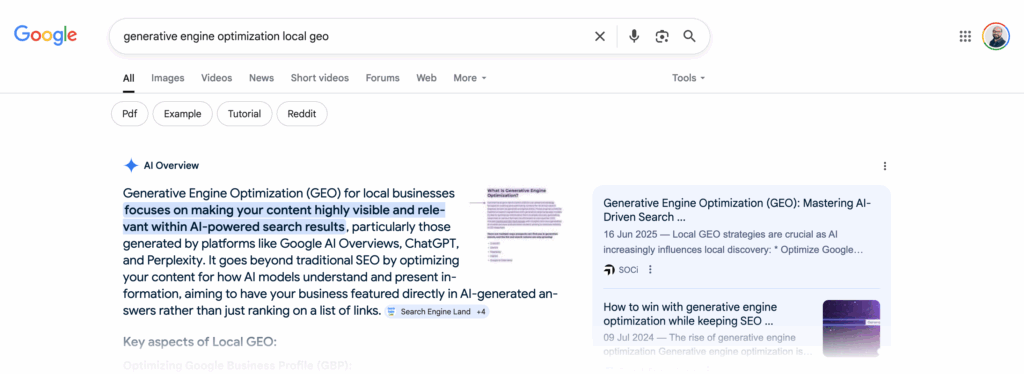Open Google Lens image search icon
Image resolution: width=1024 pixels, height=374 pixels.
[x=662, y=37]
